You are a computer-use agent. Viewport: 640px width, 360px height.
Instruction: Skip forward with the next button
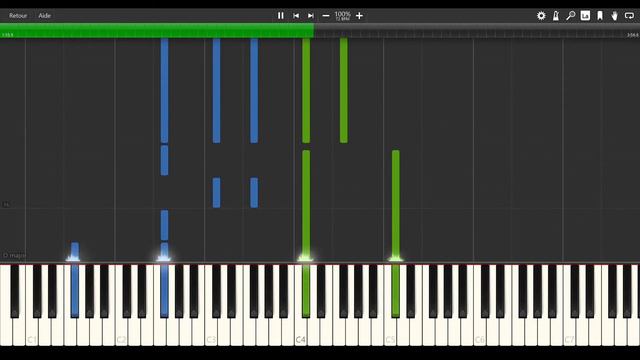click(311, 16)
